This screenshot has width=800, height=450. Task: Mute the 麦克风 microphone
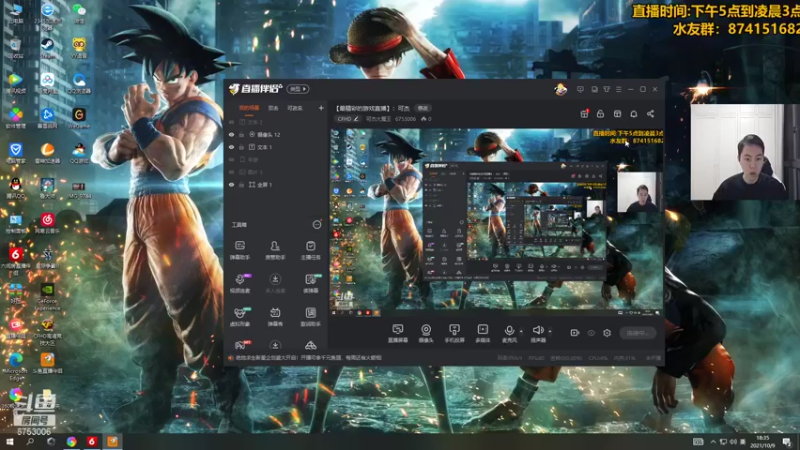[x=509, y=333]
